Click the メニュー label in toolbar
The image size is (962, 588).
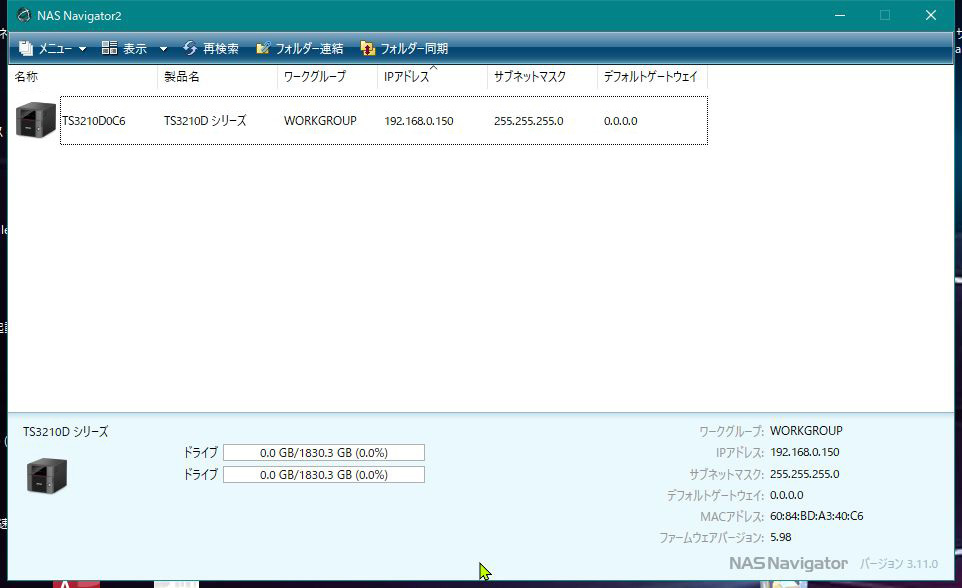pos(55,48)
